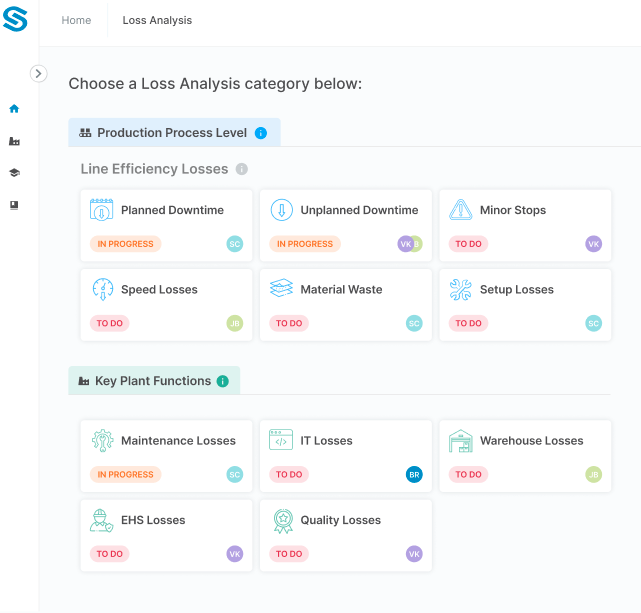The height and width of the screenshot is (613, 641).
Task: Click the SC avatar on Setup Losses
Action: coord(593,323)
